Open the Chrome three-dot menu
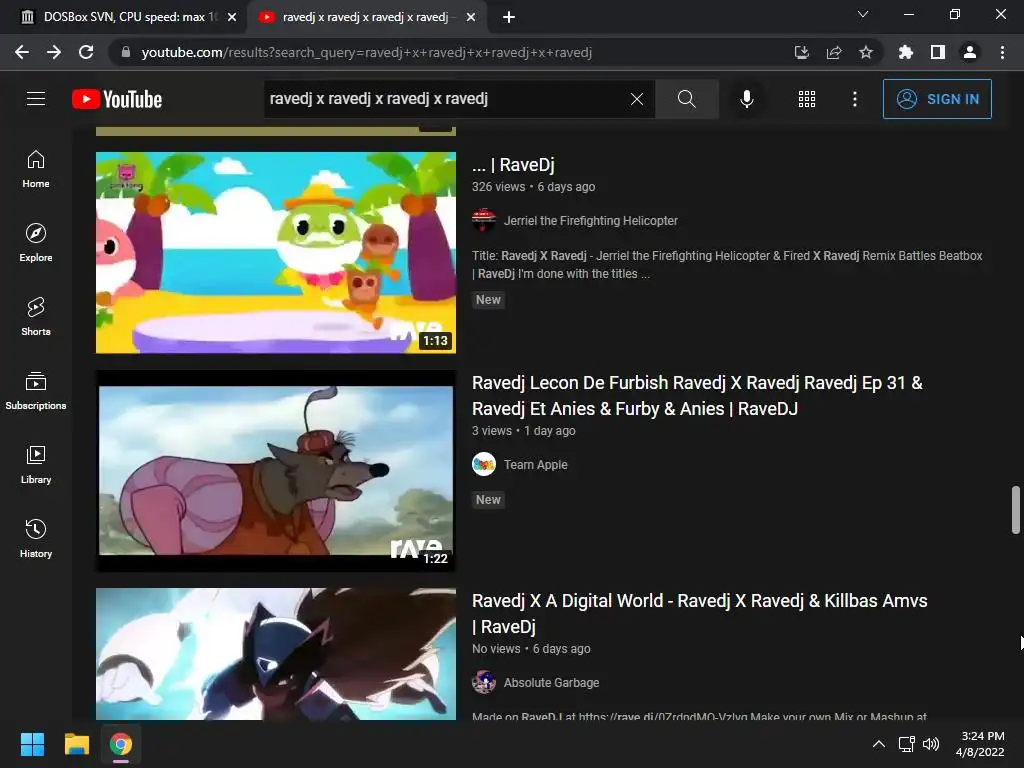Image resolution: width=1024 pixels, height=768 pixels. pos(1002,52)
